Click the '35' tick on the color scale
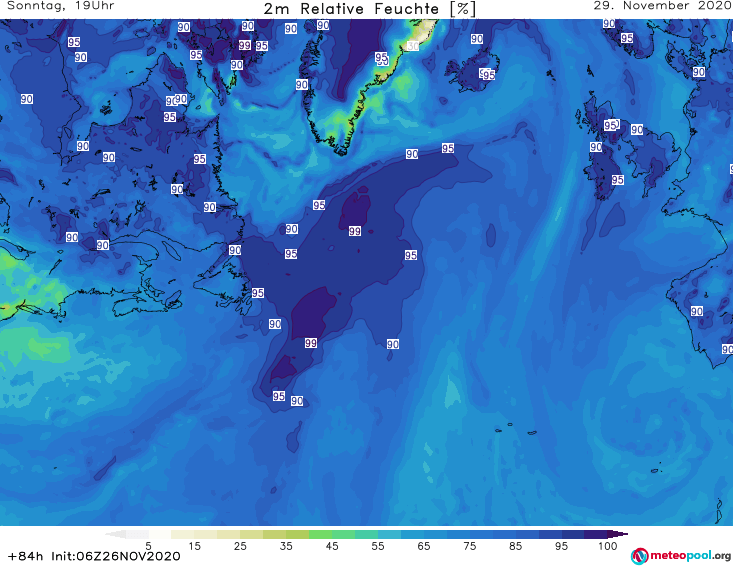Viewport: 733px width, 566px height. click(x=286, y=546)
